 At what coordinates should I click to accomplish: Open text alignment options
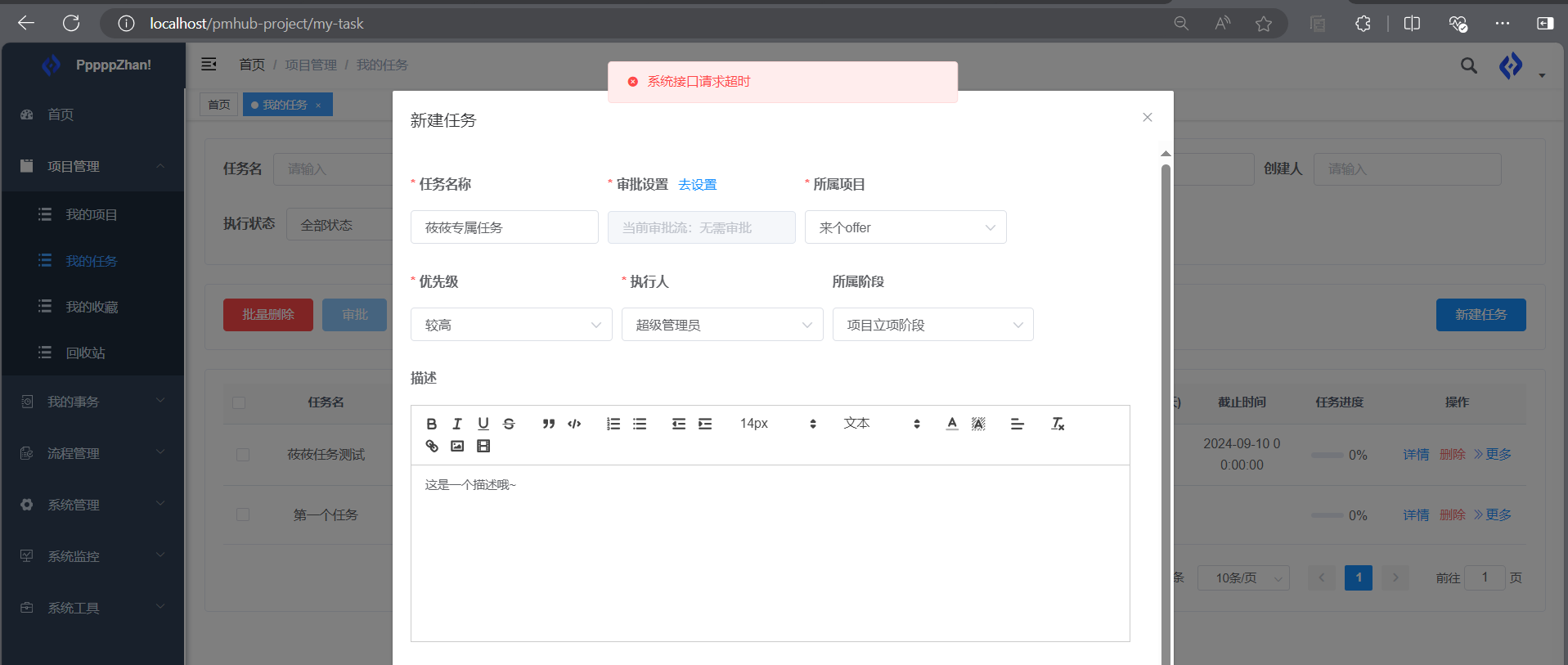click(x=1018, y=424)
